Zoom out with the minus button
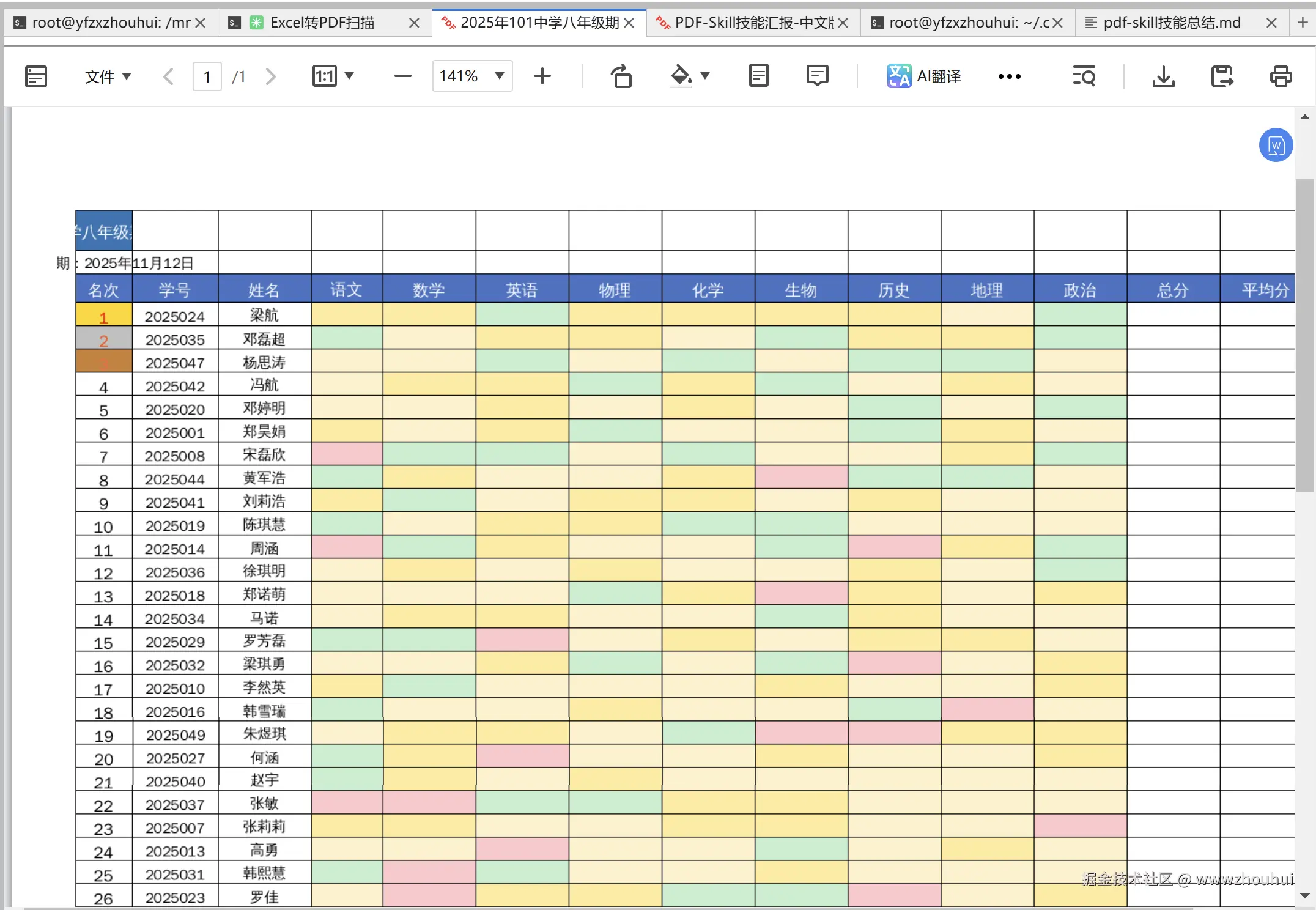The image size is (1316, 910). point(403,76)
